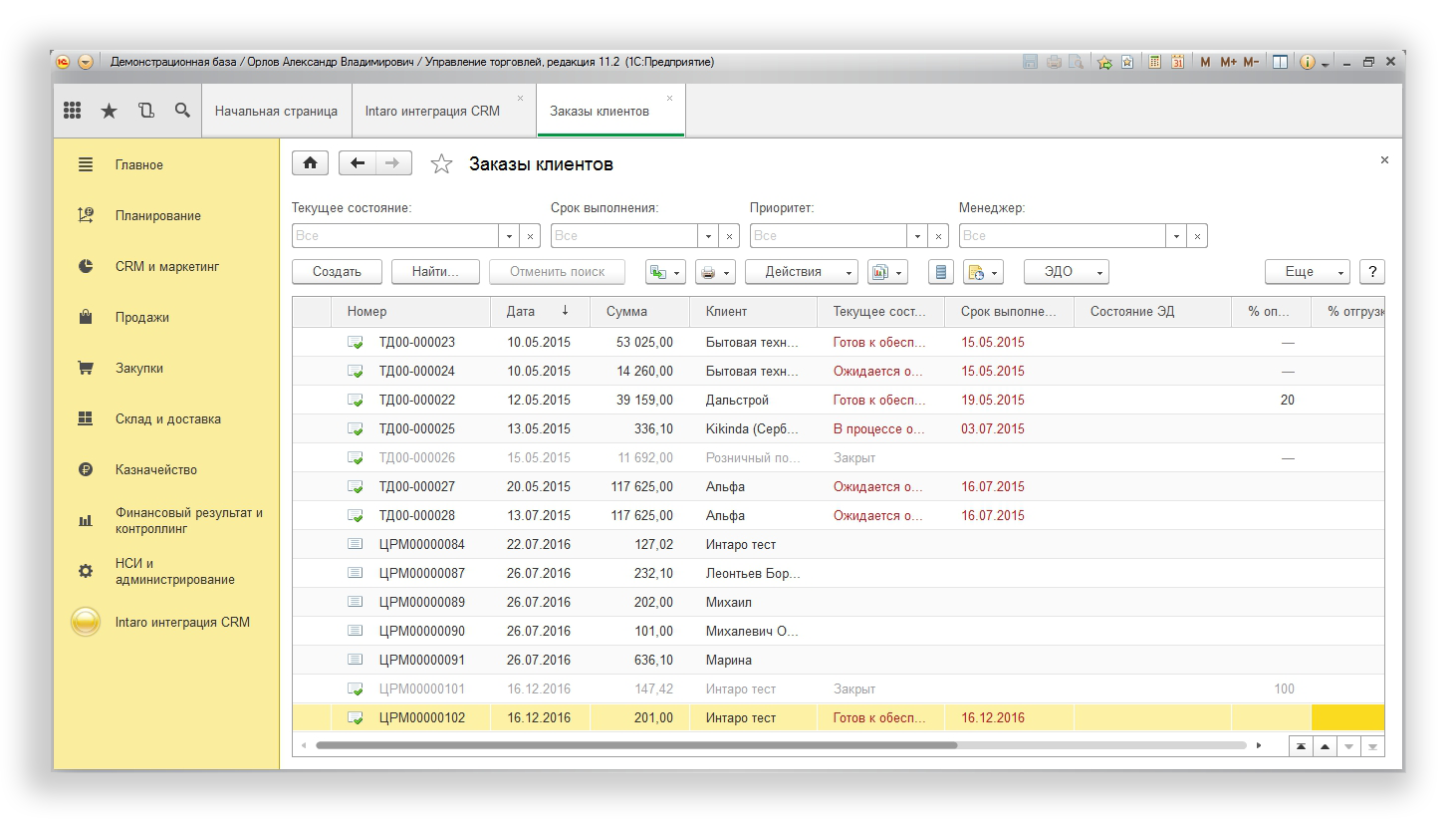1456x823 pixels.
Task: Click the Создать button
Action: tap(337, 272)
